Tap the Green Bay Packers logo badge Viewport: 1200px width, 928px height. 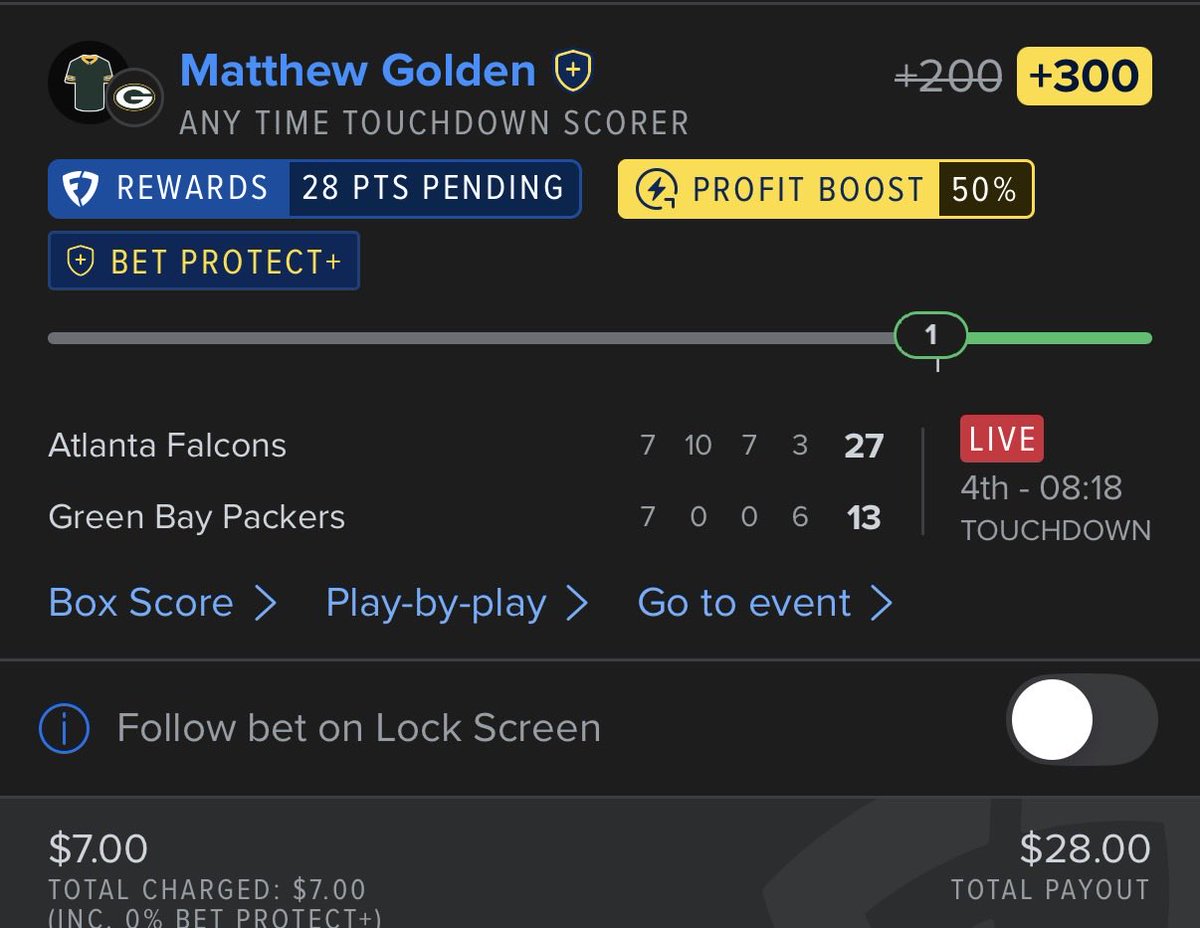[135, 98]
